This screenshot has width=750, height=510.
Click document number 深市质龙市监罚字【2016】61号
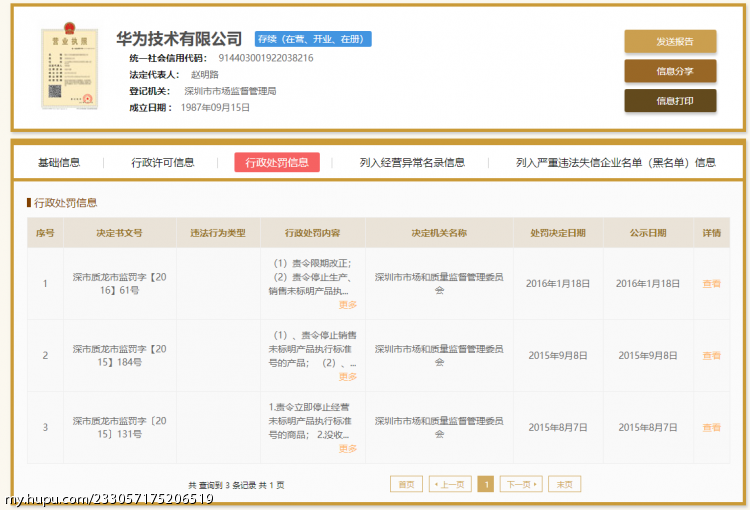tap(120, 284)
